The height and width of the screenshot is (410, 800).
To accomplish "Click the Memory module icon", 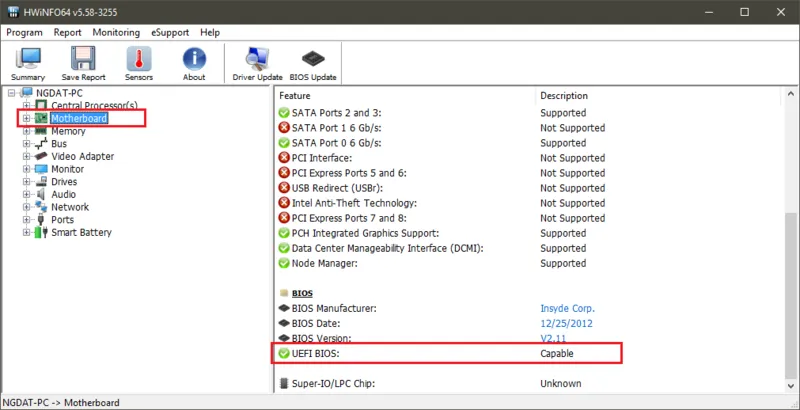I will (41, 131).
